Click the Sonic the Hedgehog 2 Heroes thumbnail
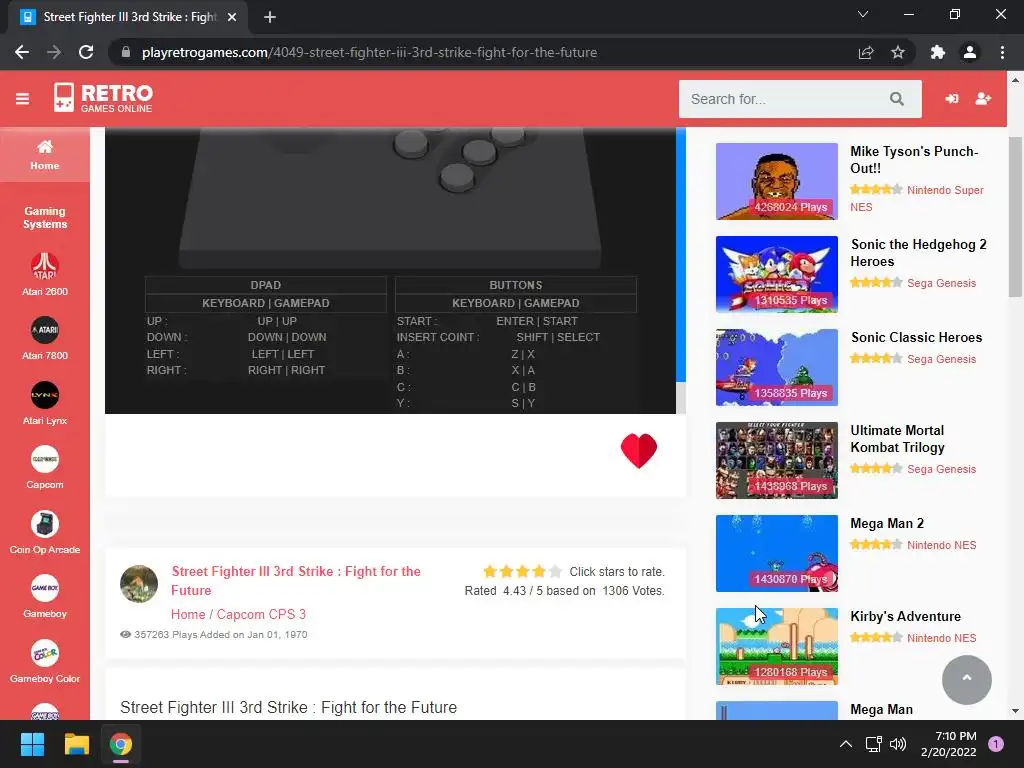The width and height of the screenshot is (1024, 768). [776, 274]
